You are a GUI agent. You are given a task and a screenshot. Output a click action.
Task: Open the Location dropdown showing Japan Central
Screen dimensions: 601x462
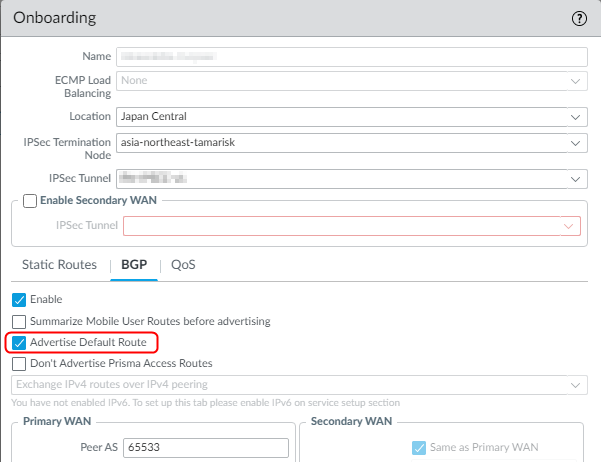click(x=350, y=117)
